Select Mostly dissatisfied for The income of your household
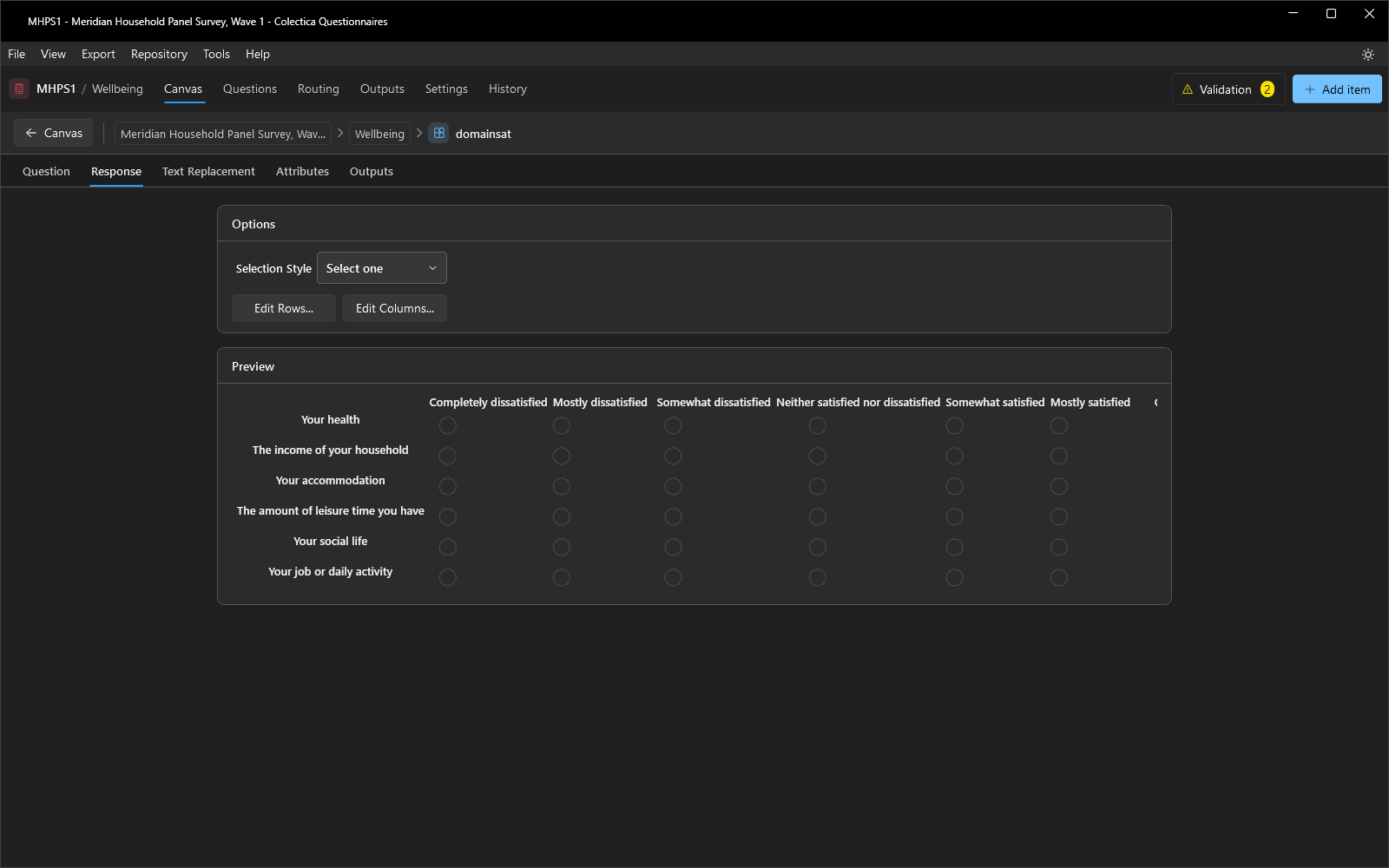The image size is (1389, 868). [562, 456]
